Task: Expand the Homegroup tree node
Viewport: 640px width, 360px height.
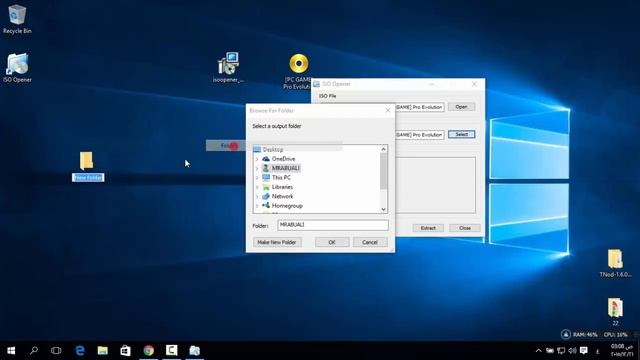Action: tap(257, 206)
